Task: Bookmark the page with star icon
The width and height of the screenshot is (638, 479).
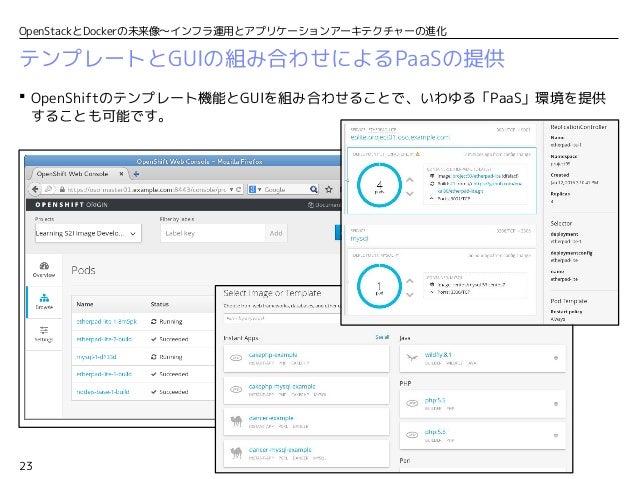Action: click(329, 189)
